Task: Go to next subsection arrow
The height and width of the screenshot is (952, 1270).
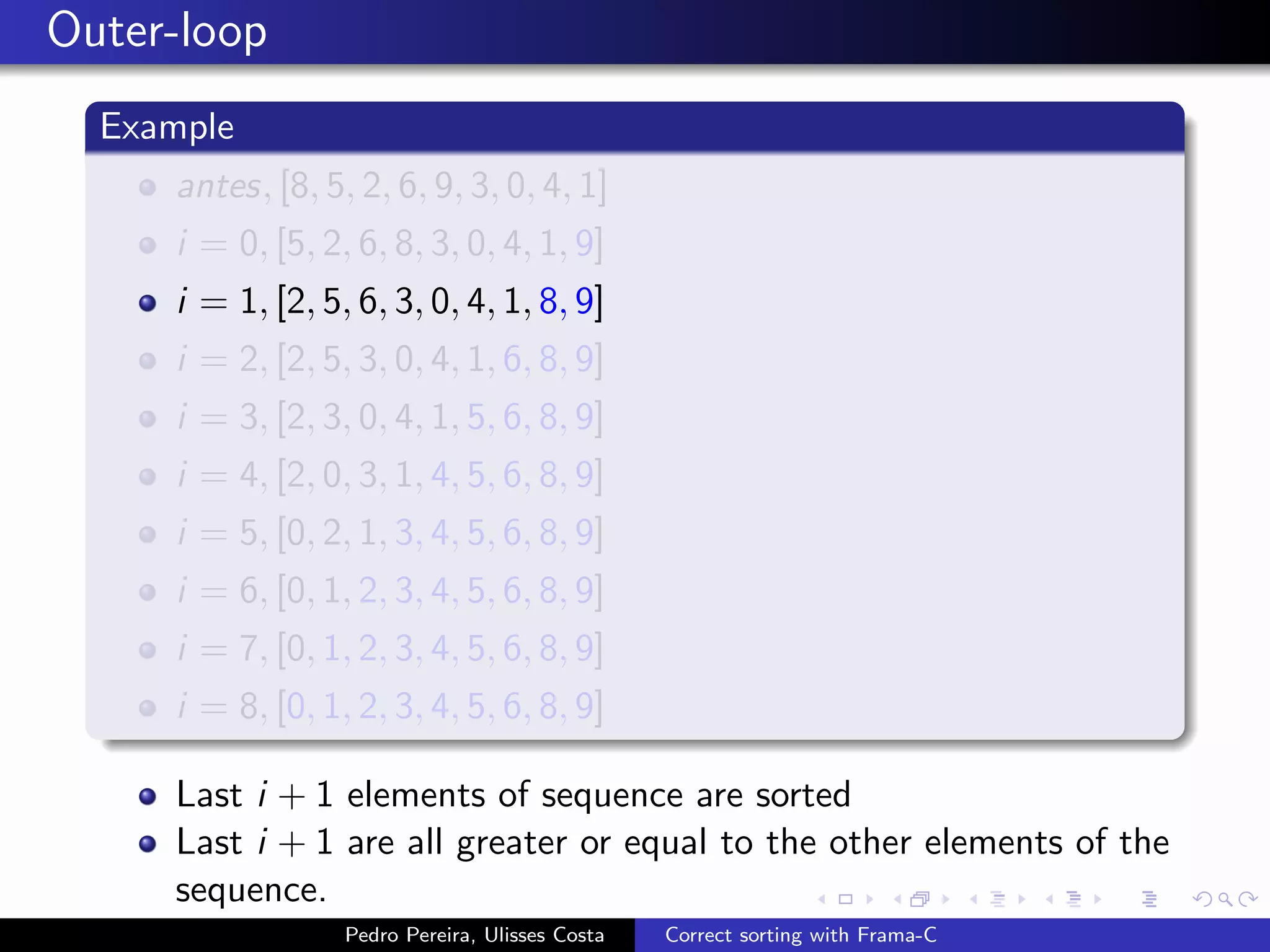Action: tap(1021, 899)
